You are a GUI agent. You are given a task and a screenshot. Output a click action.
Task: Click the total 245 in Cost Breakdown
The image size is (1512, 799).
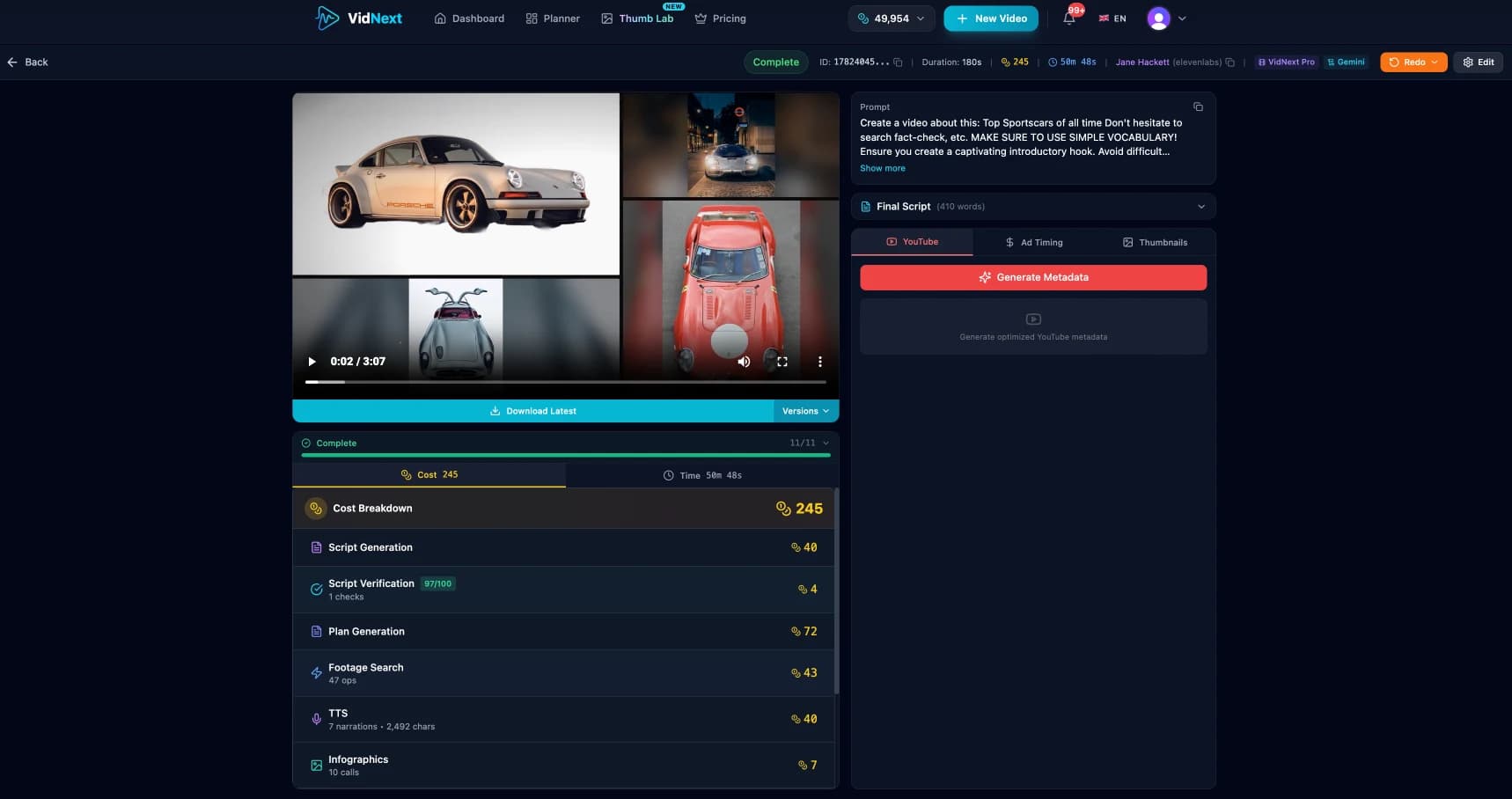799,509
